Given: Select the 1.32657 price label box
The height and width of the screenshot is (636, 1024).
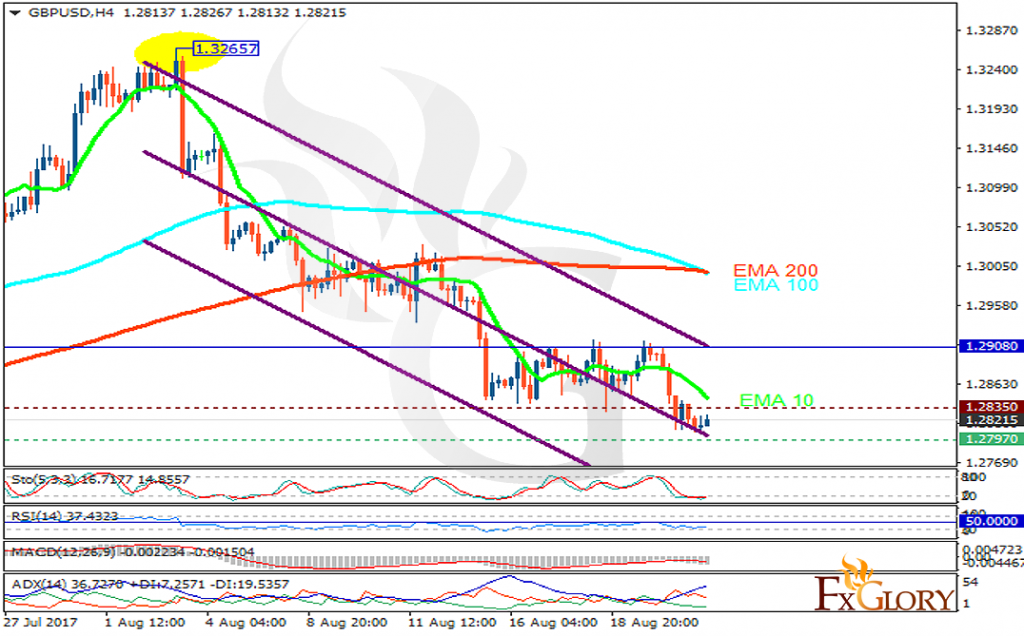Looking at the screenshot, I should click(x=227, y=48).
